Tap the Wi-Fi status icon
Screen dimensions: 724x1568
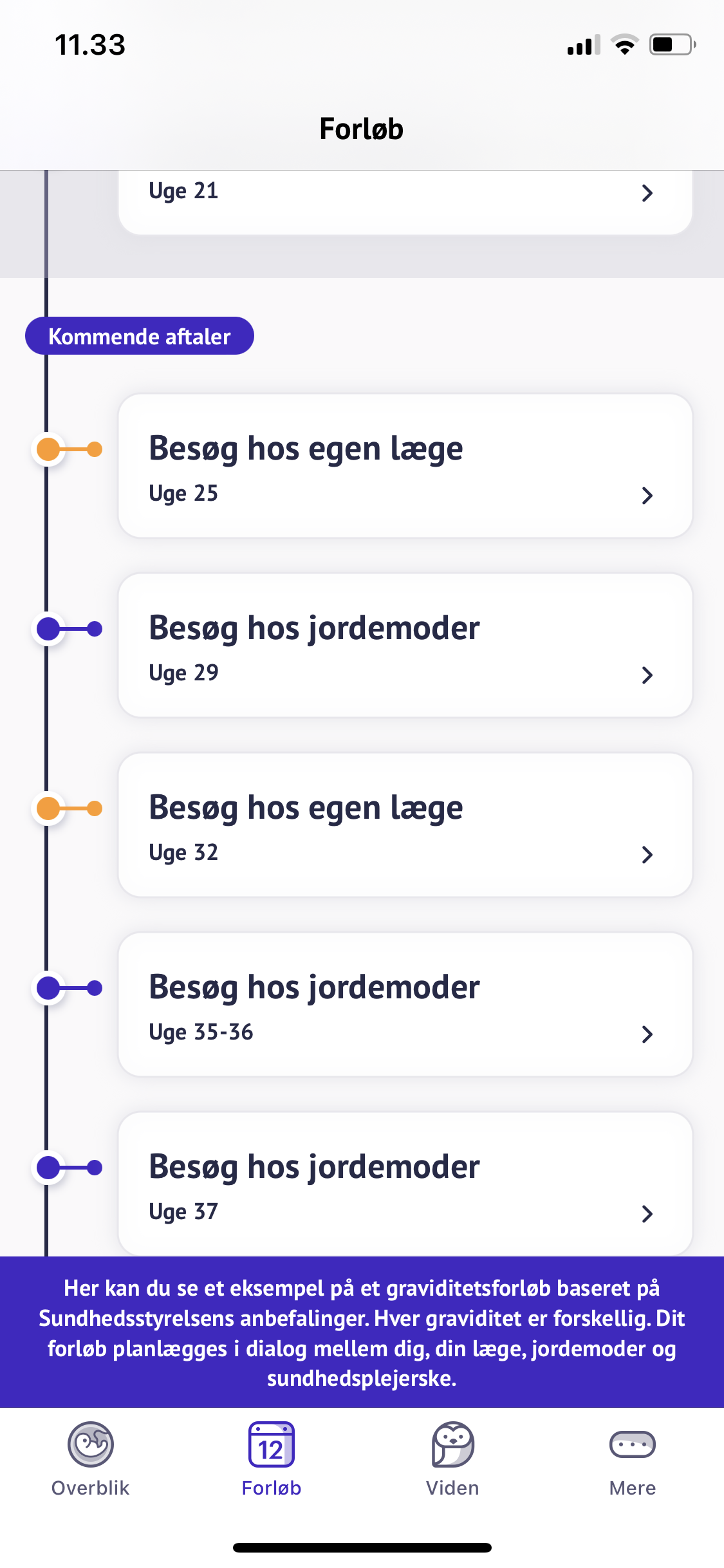tap(624, 45)
